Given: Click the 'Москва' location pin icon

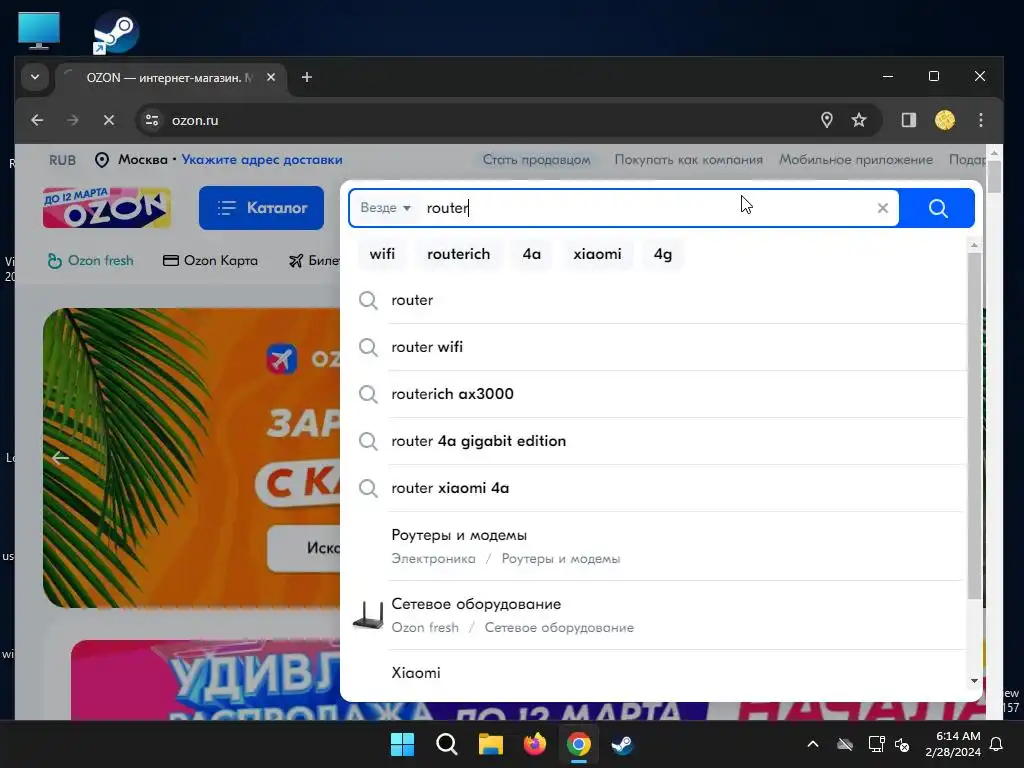Looking at the screenshot, I should click(x=102, y=160).
